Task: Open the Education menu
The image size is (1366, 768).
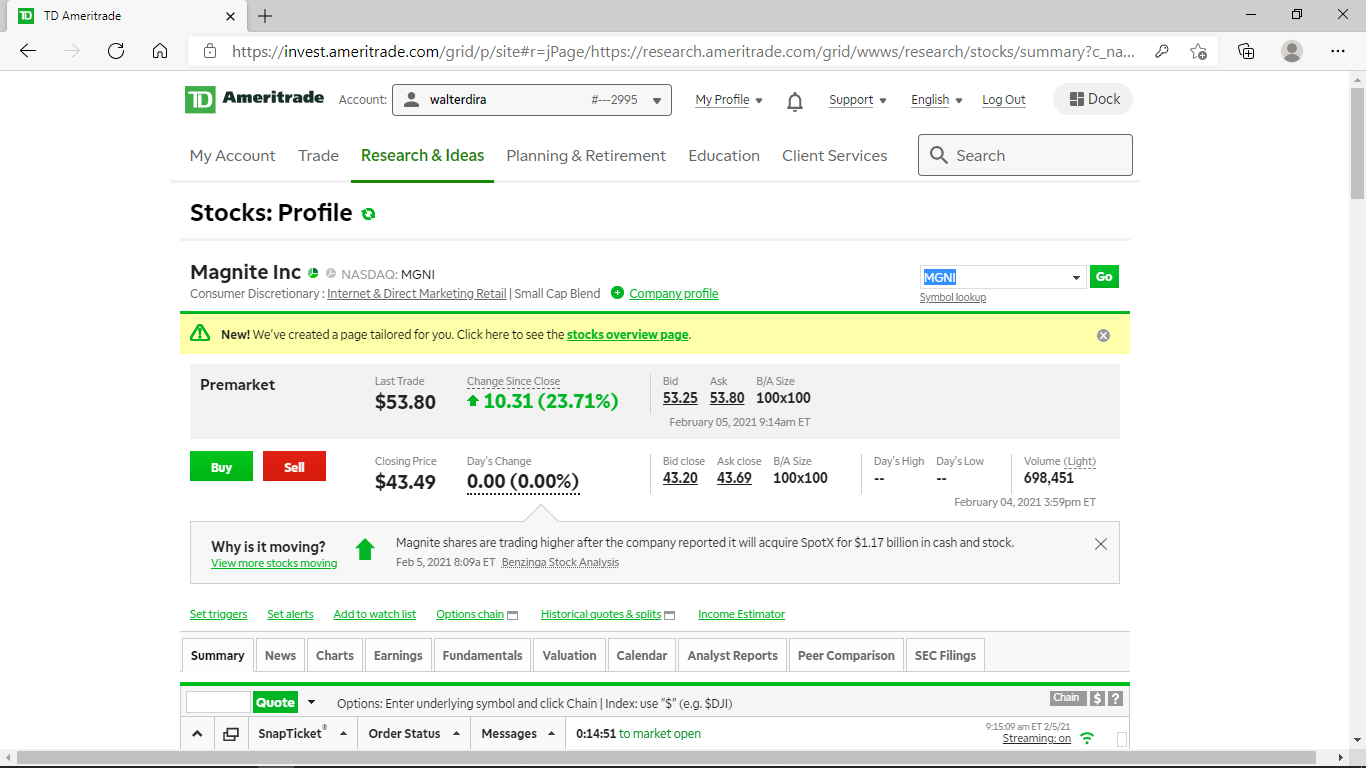Action: click(x=724, y=156)
